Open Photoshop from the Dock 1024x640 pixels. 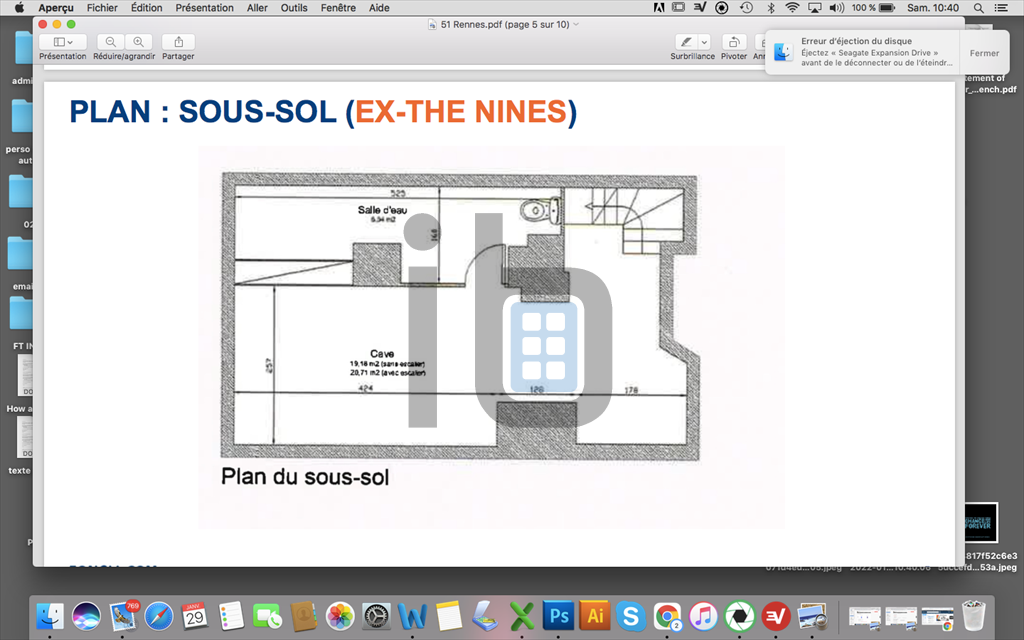click(x=557, y=613)
